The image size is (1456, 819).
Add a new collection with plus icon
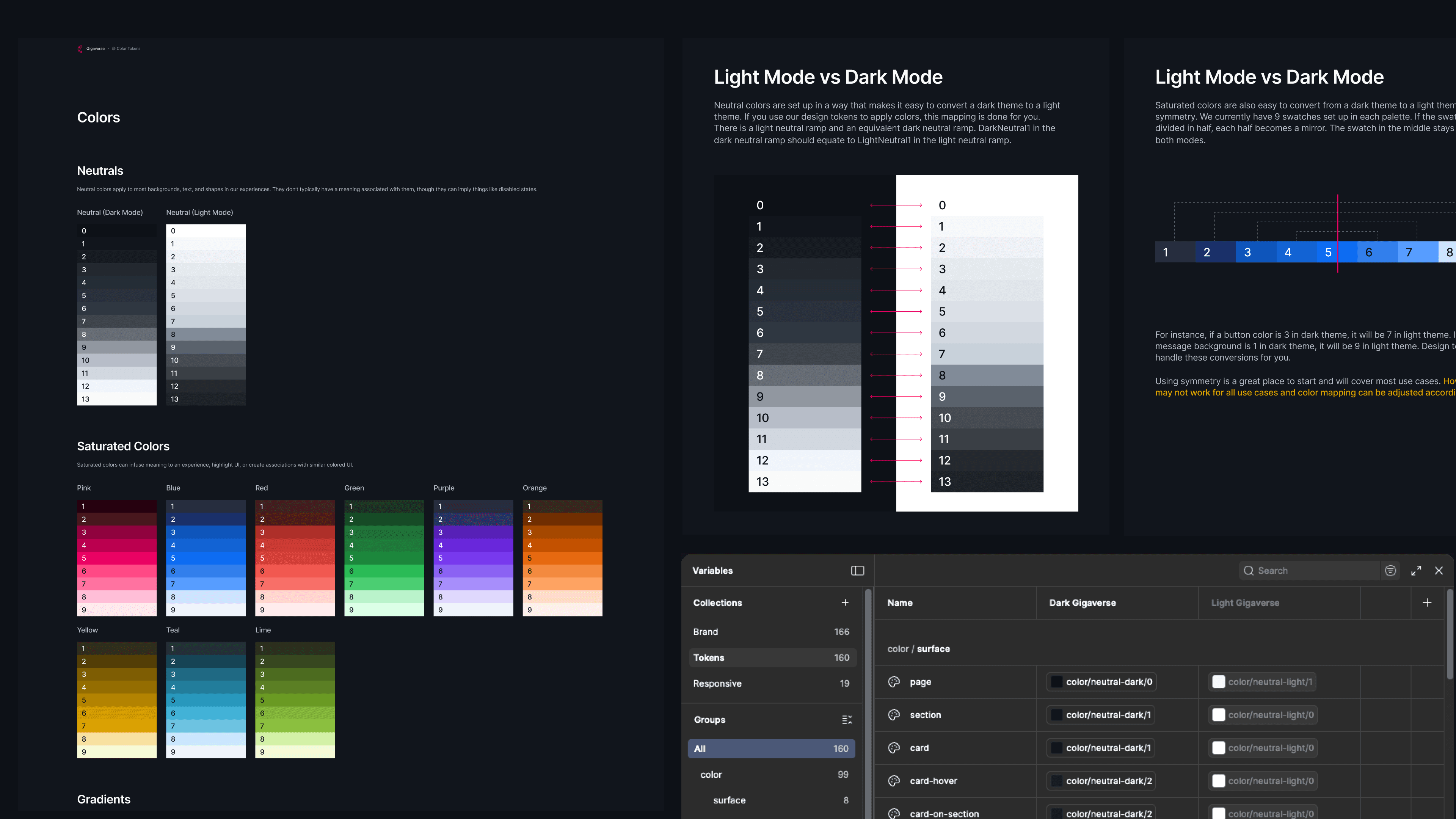[x=845, y=602]
